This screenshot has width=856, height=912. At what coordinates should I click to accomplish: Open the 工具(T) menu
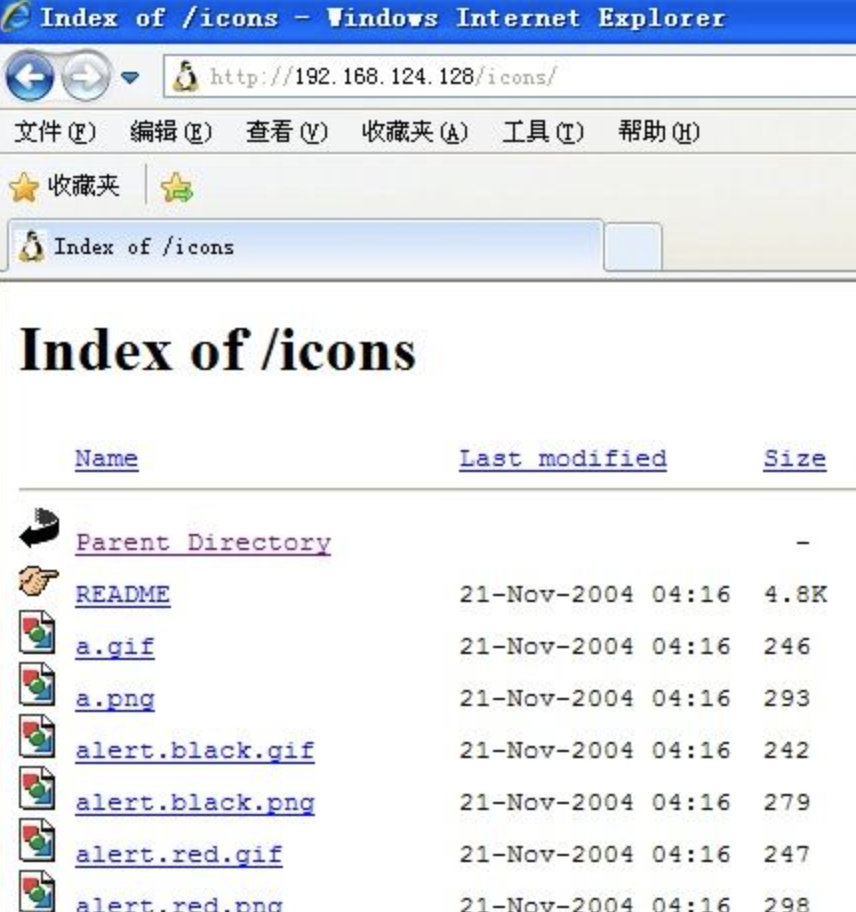pyautogui.click(x=543, y=131)
